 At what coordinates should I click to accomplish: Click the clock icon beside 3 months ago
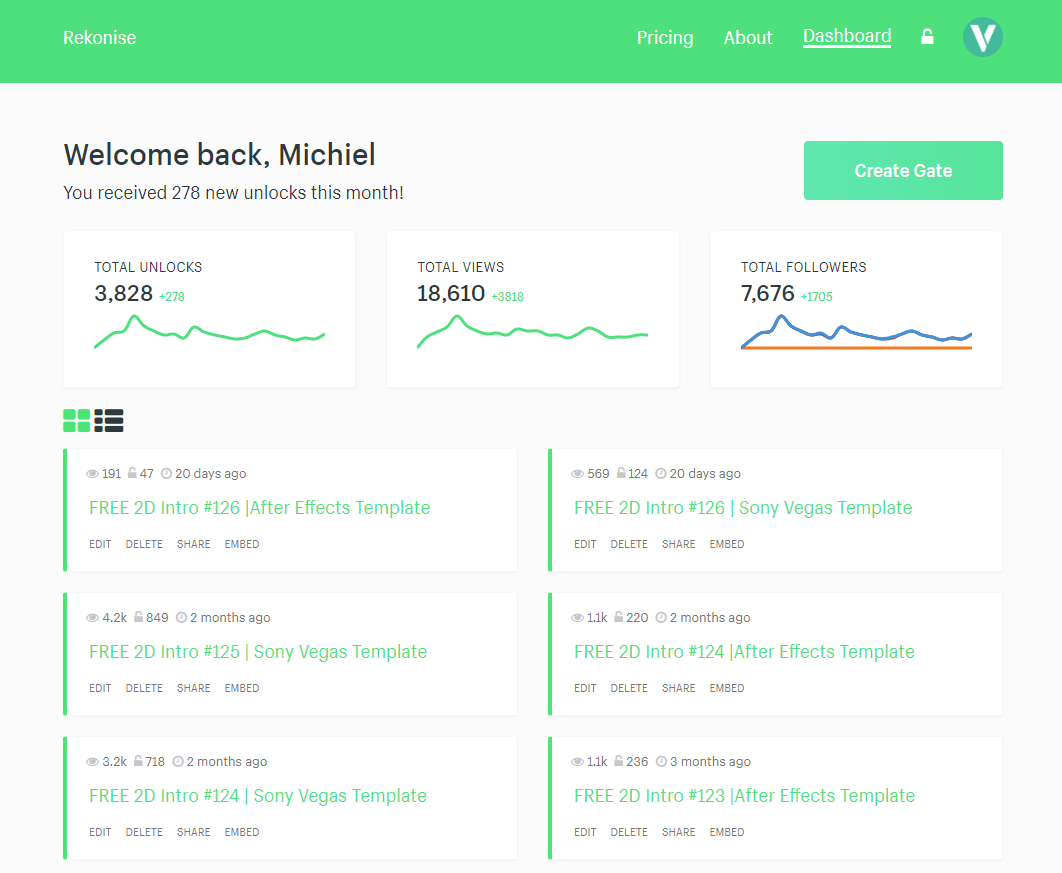point(661,761)
